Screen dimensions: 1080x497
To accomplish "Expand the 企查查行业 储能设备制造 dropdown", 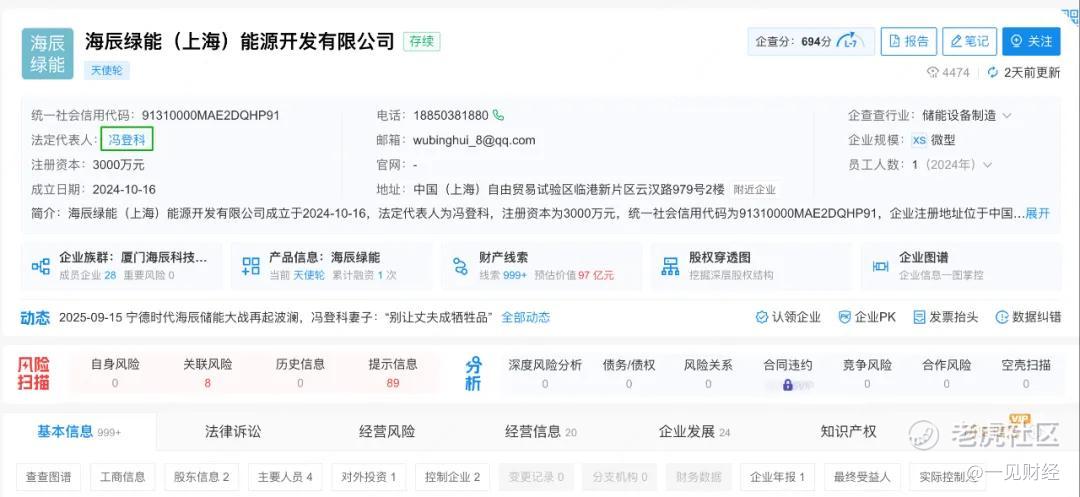I will click(x=1006, y=116).
